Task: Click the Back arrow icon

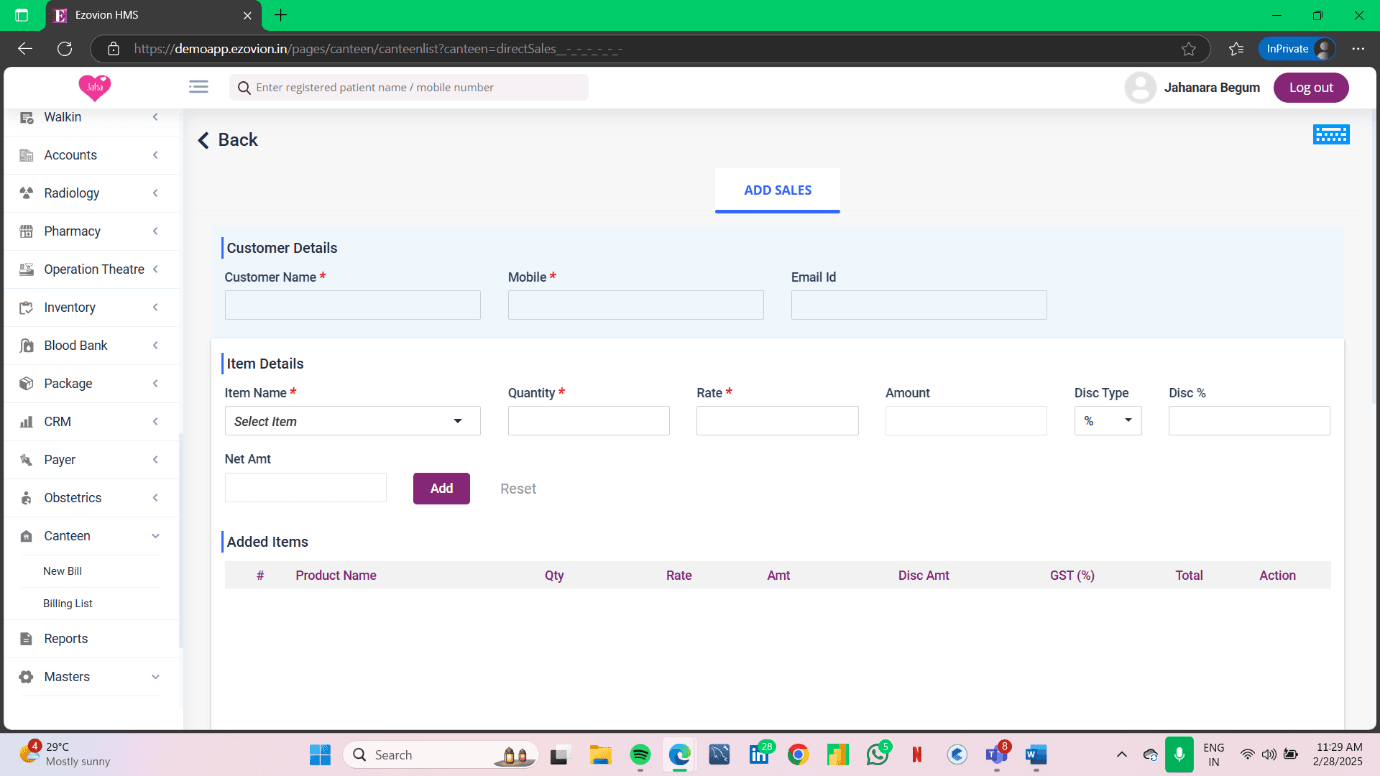Action: [204, 141]
